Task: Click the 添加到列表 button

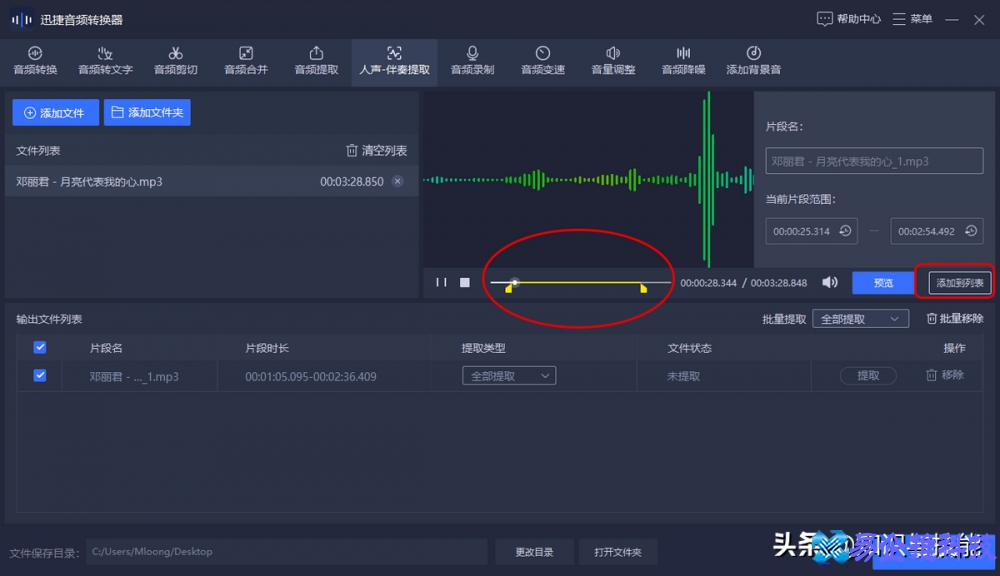Action: click(957, 282)
